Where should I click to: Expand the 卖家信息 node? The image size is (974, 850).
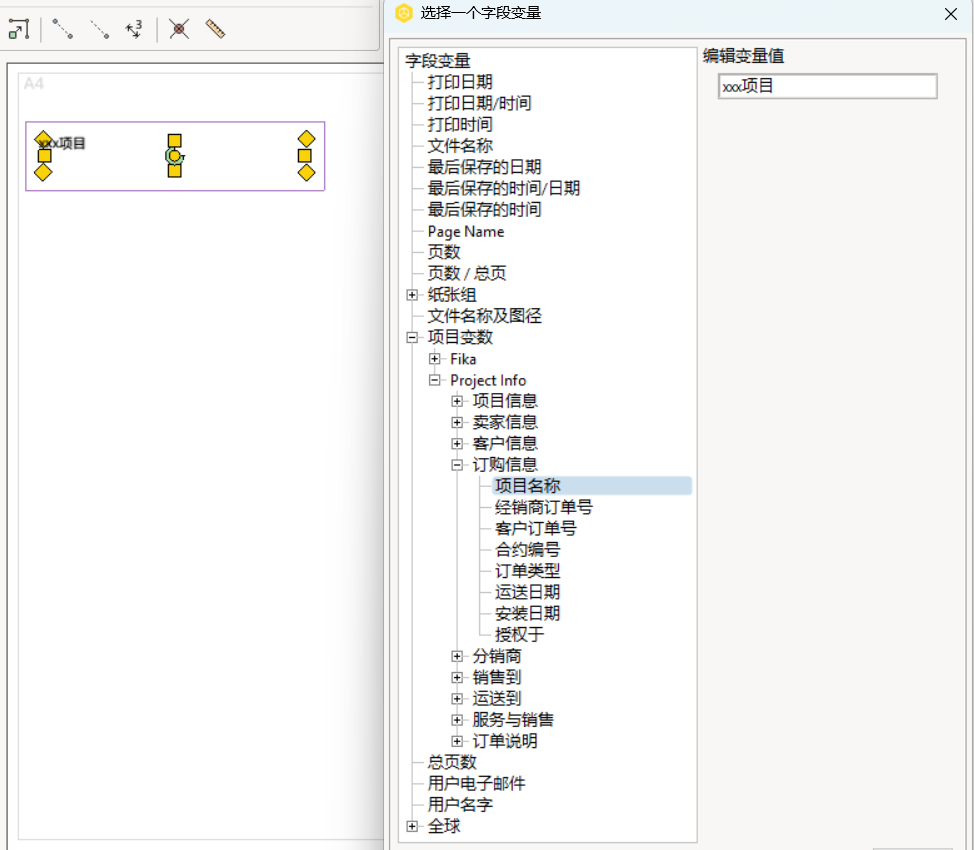click(457, 423)
